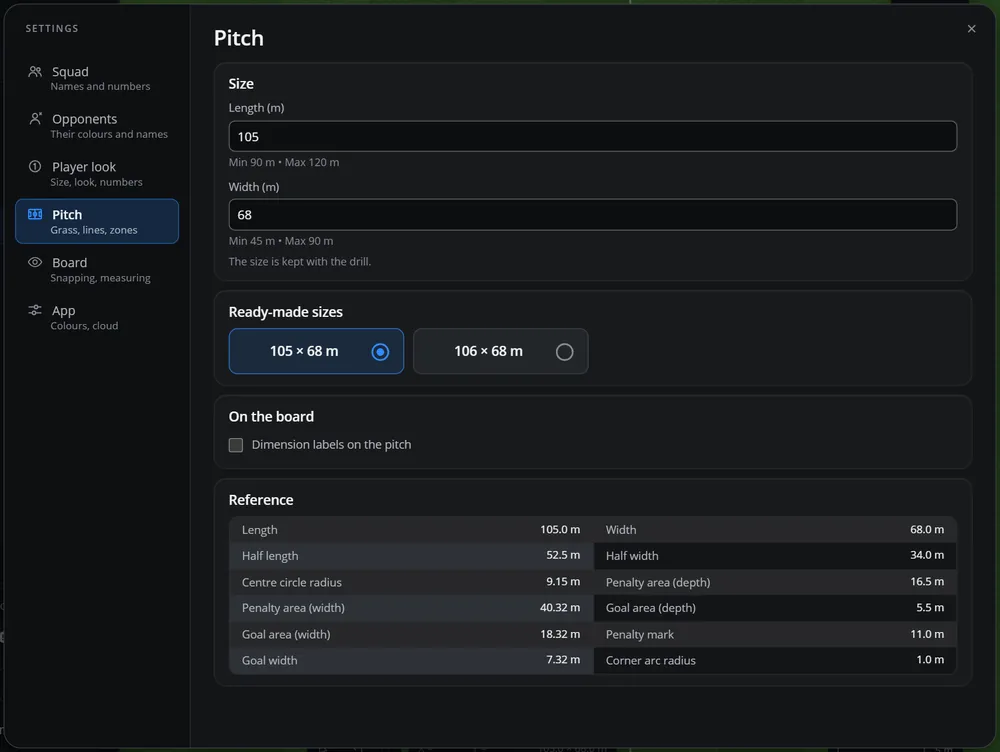
Task: Select the 105 × 68 m radio circle
Action: click(380, 351)
